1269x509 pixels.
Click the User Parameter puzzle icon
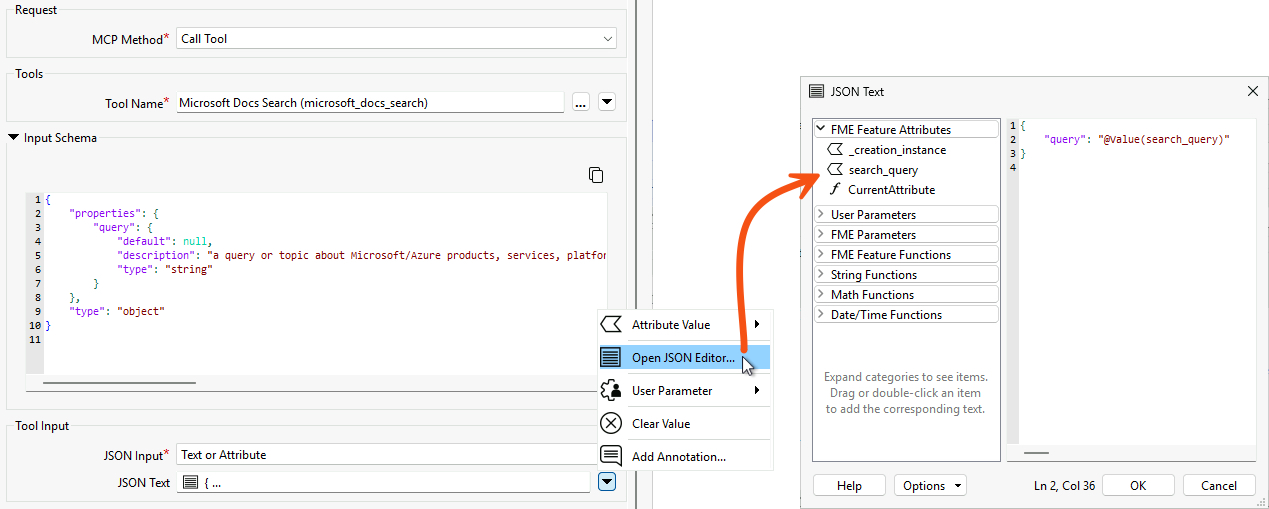[x=611, y=391]
